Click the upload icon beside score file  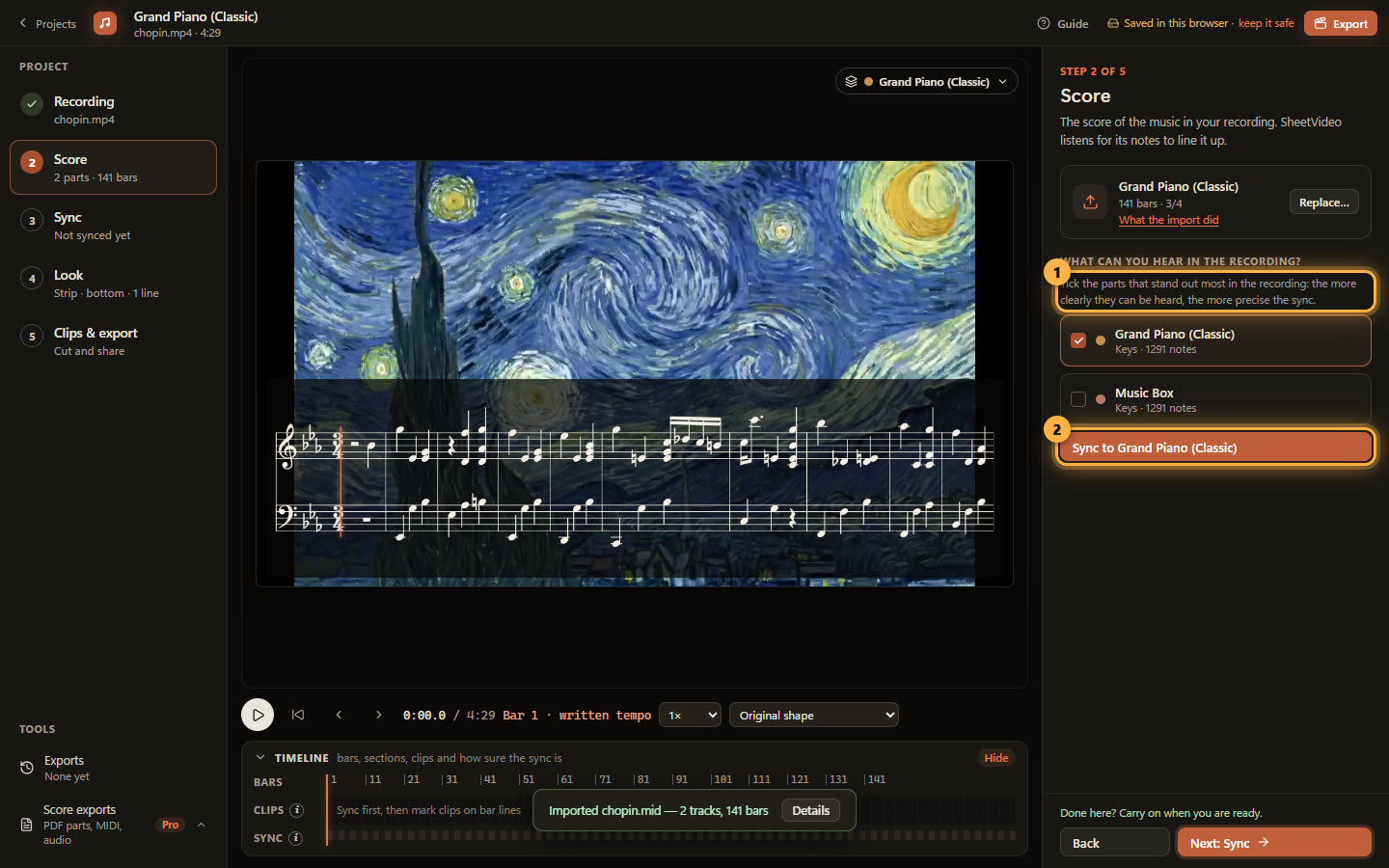pos(1090,202)
